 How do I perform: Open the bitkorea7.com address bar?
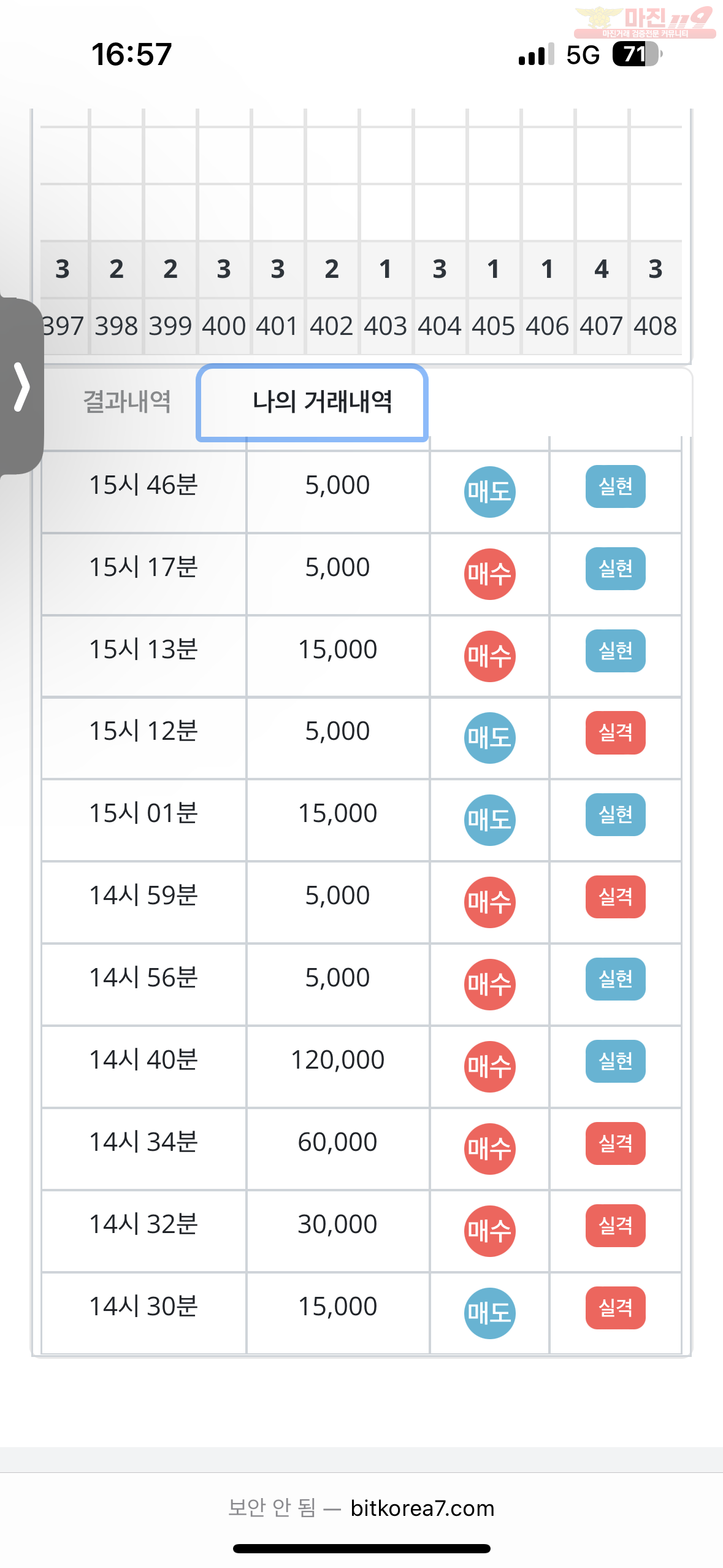pyautogui.click(x=361, y=1508)
